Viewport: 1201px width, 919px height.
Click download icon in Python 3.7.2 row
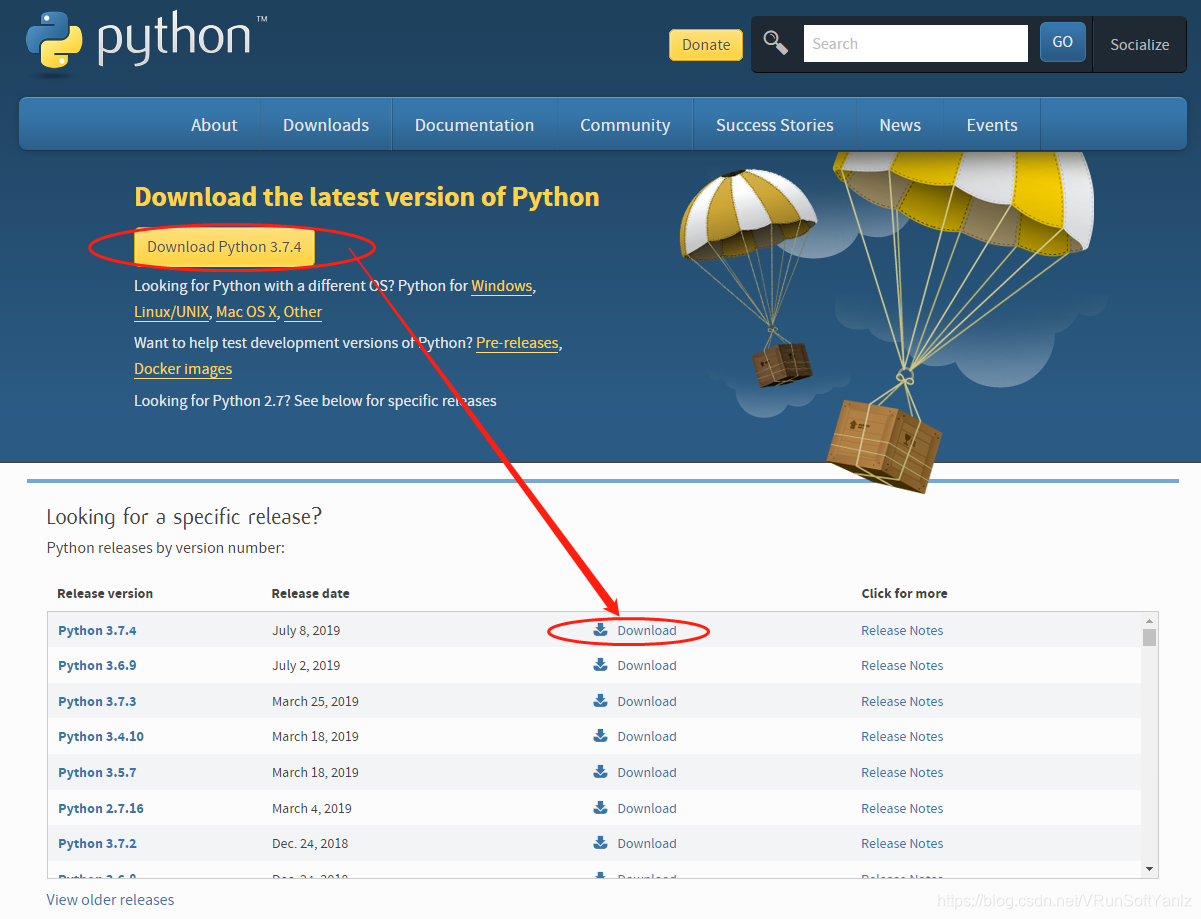[x=600, y=843]
